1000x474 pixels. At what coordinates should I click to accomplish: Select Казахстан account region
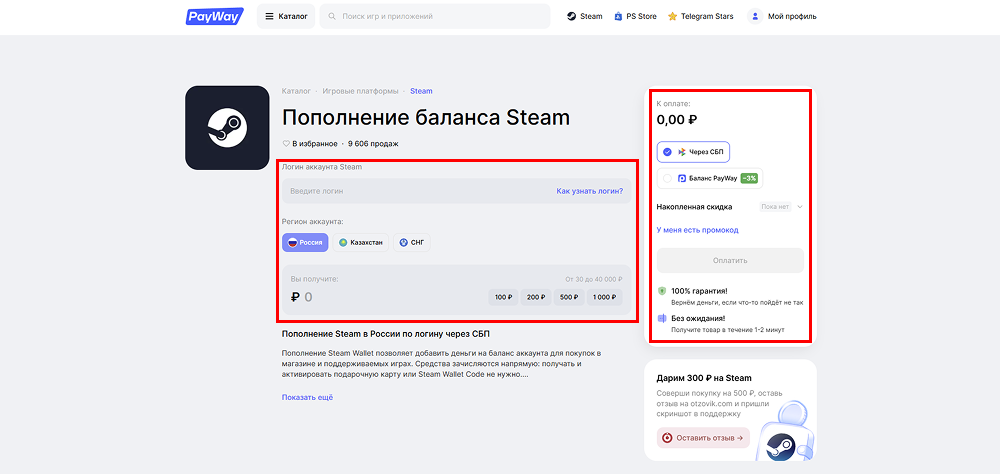click(x=361, y=242)
